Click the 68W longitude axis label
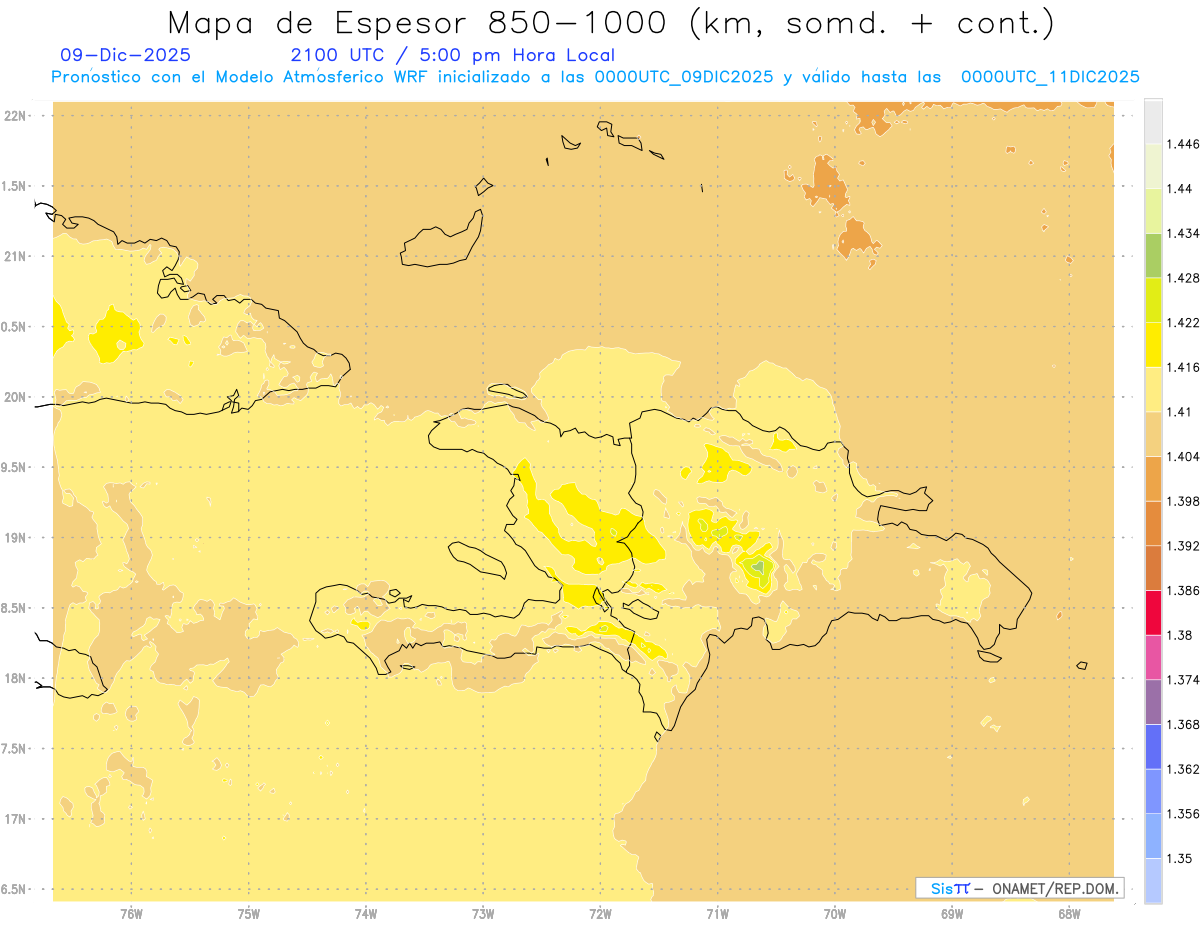The image size is (1200, 927). (x=1069, y=913)
